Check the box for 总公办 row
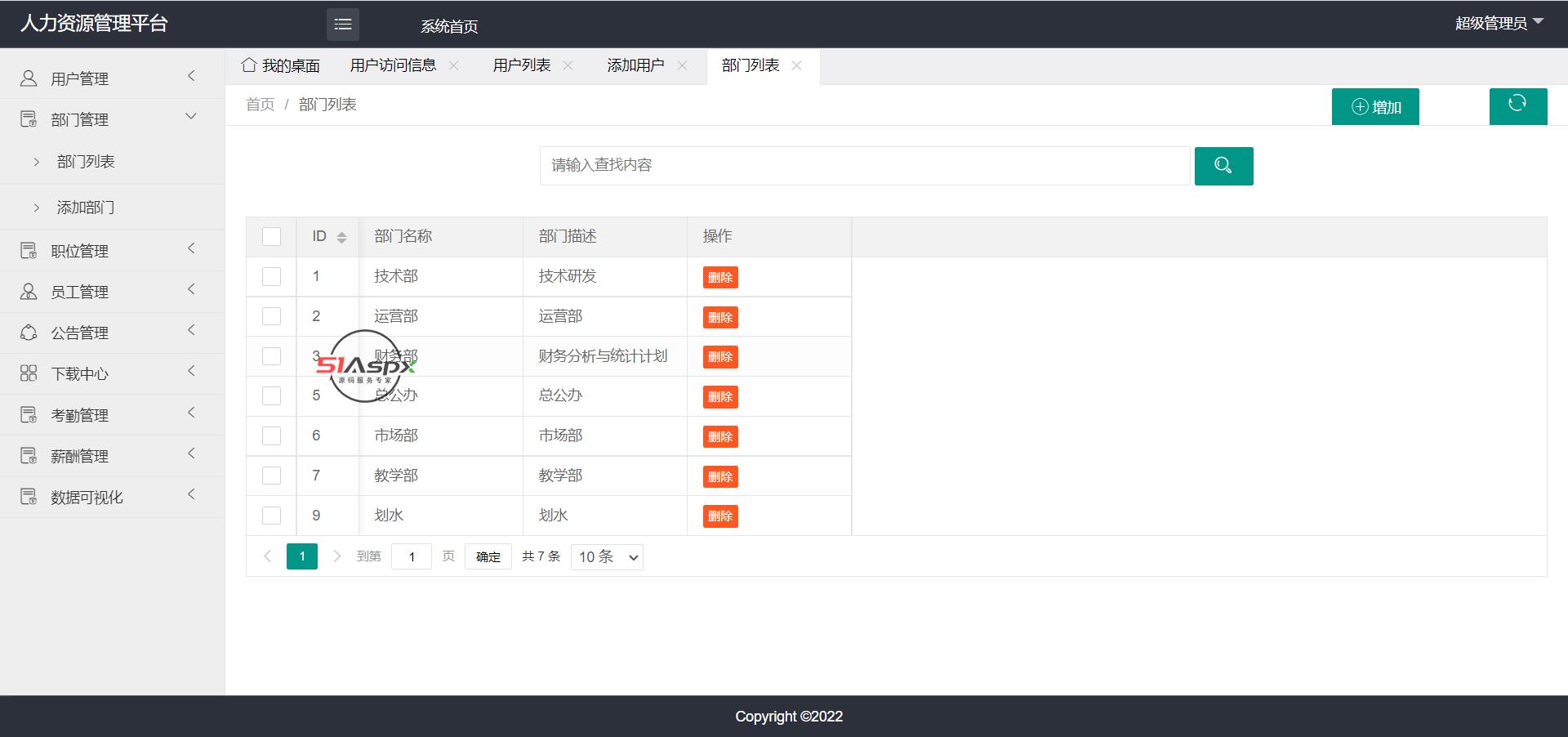Screen dimensions: 1568x737 (x=271, y=395)
